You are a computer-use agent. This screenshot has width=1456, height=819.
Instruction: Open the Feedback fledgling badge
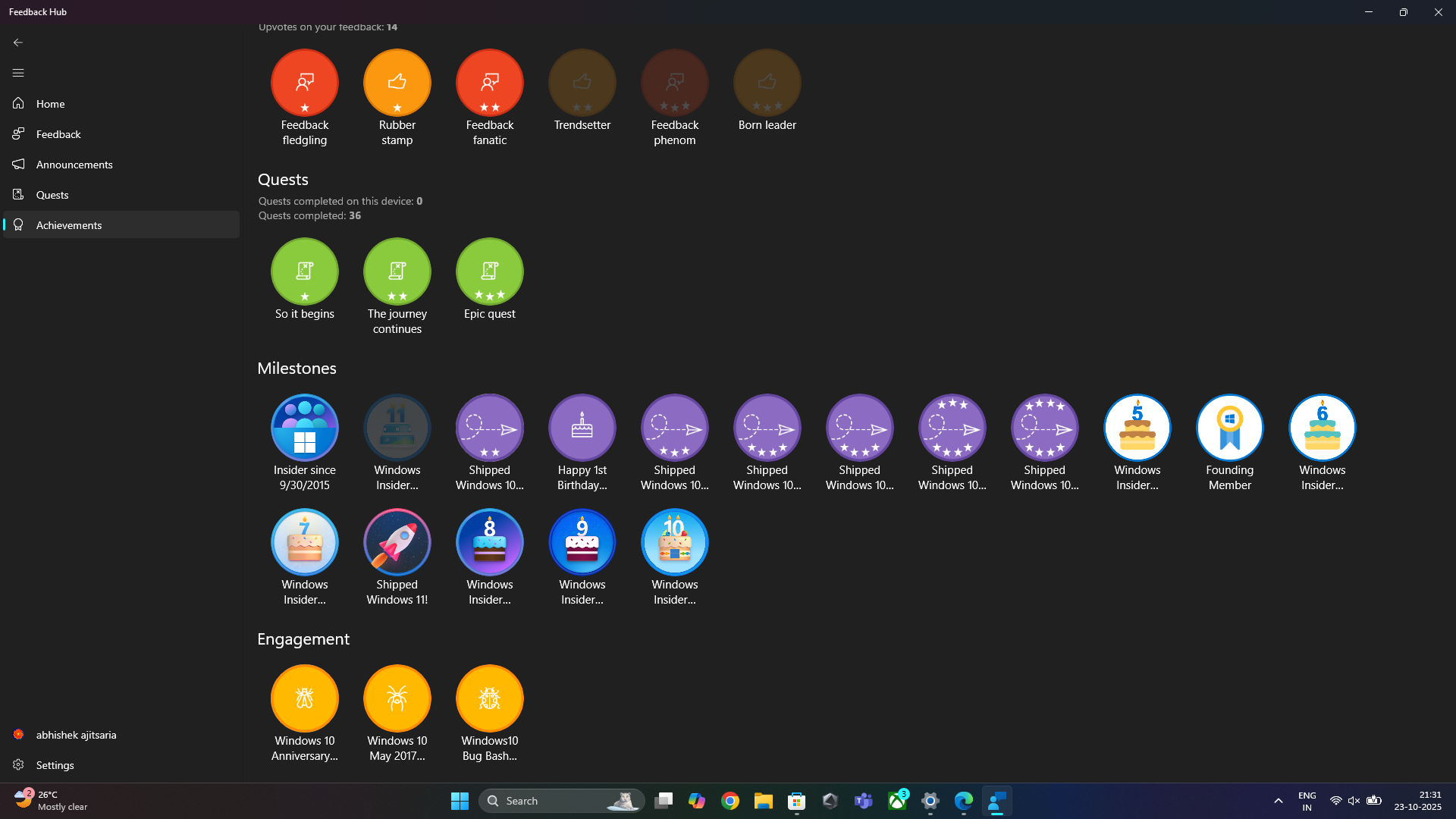click(305, 83)
